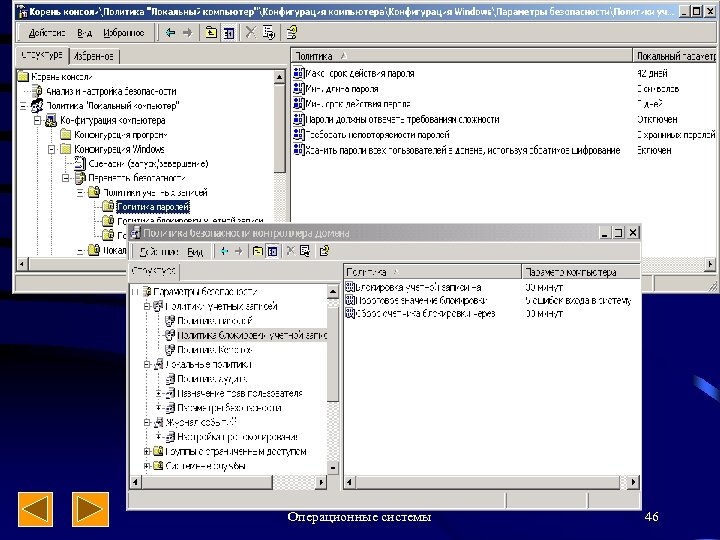The height and width of the screenshot is (540, 720).
Task: Select Политика аудита in the domain controller policy tree
Action: pyautogui.click(x=212, y=379)
